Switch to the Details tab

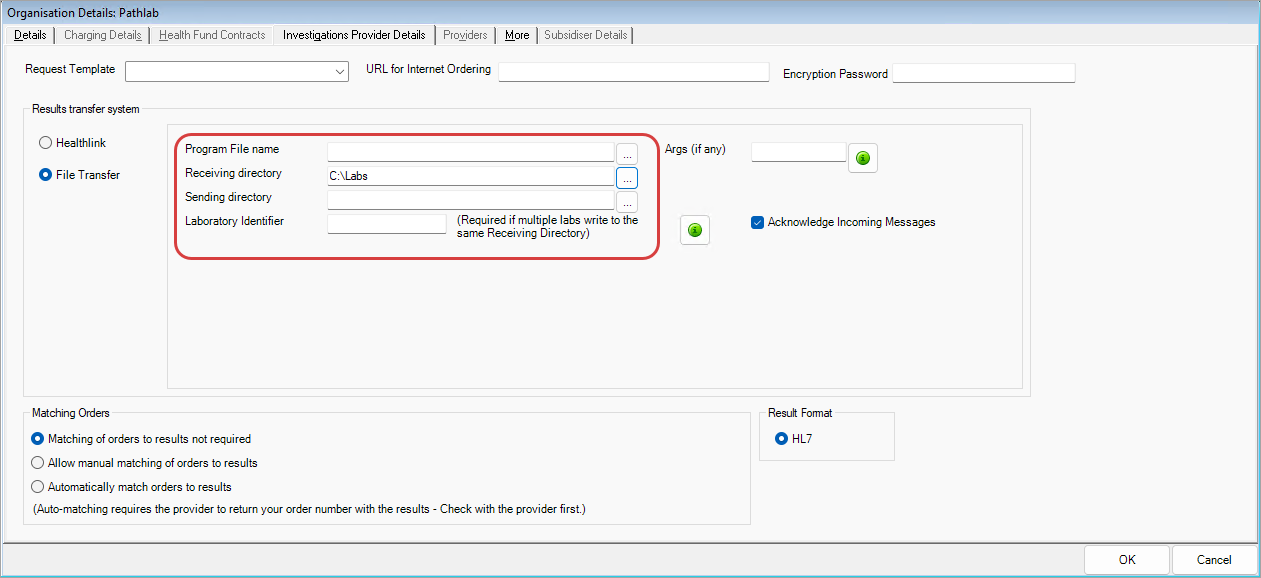[30, 35]
